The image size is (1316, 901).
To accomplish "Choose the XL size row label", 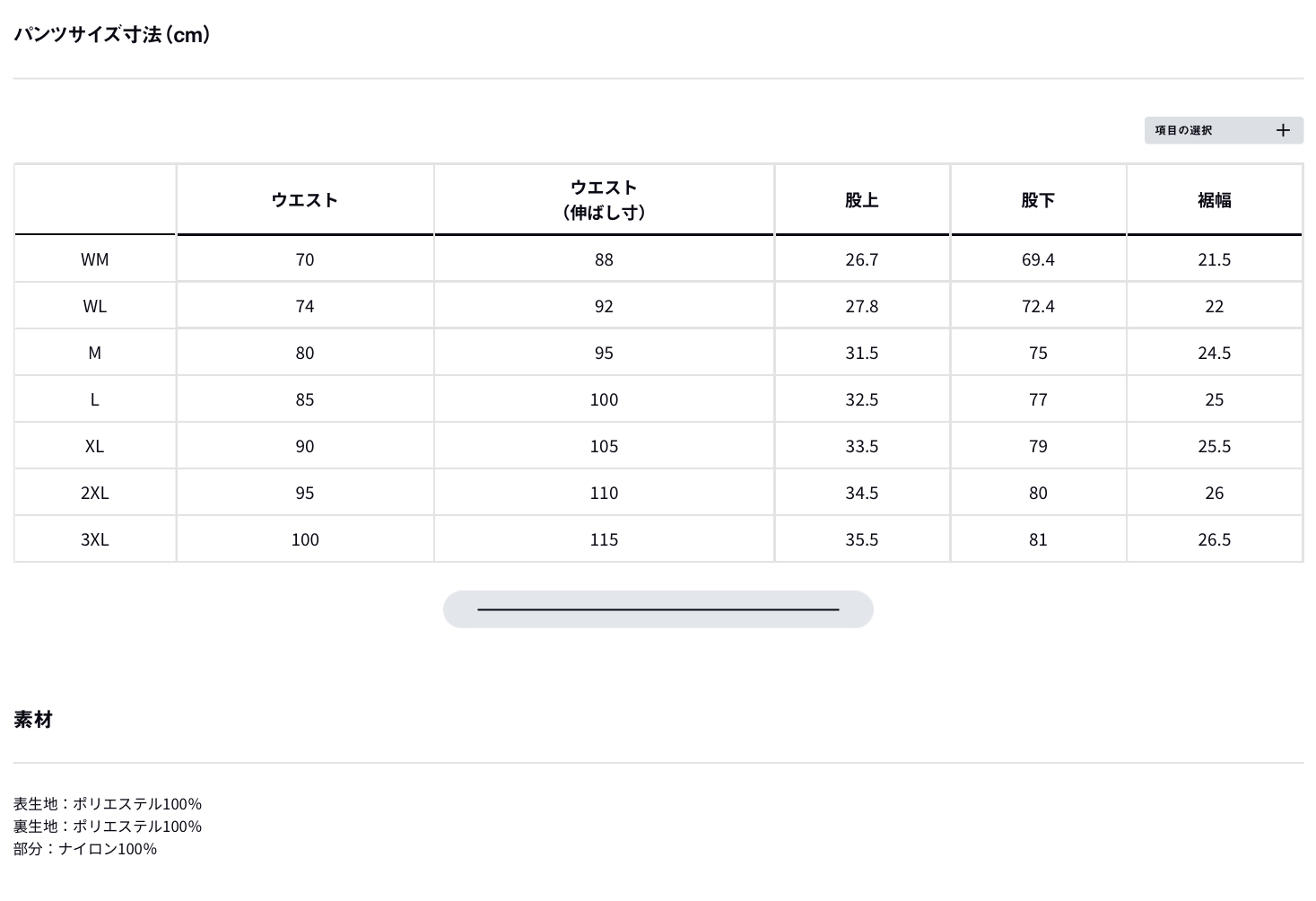I will pos(94,446).
